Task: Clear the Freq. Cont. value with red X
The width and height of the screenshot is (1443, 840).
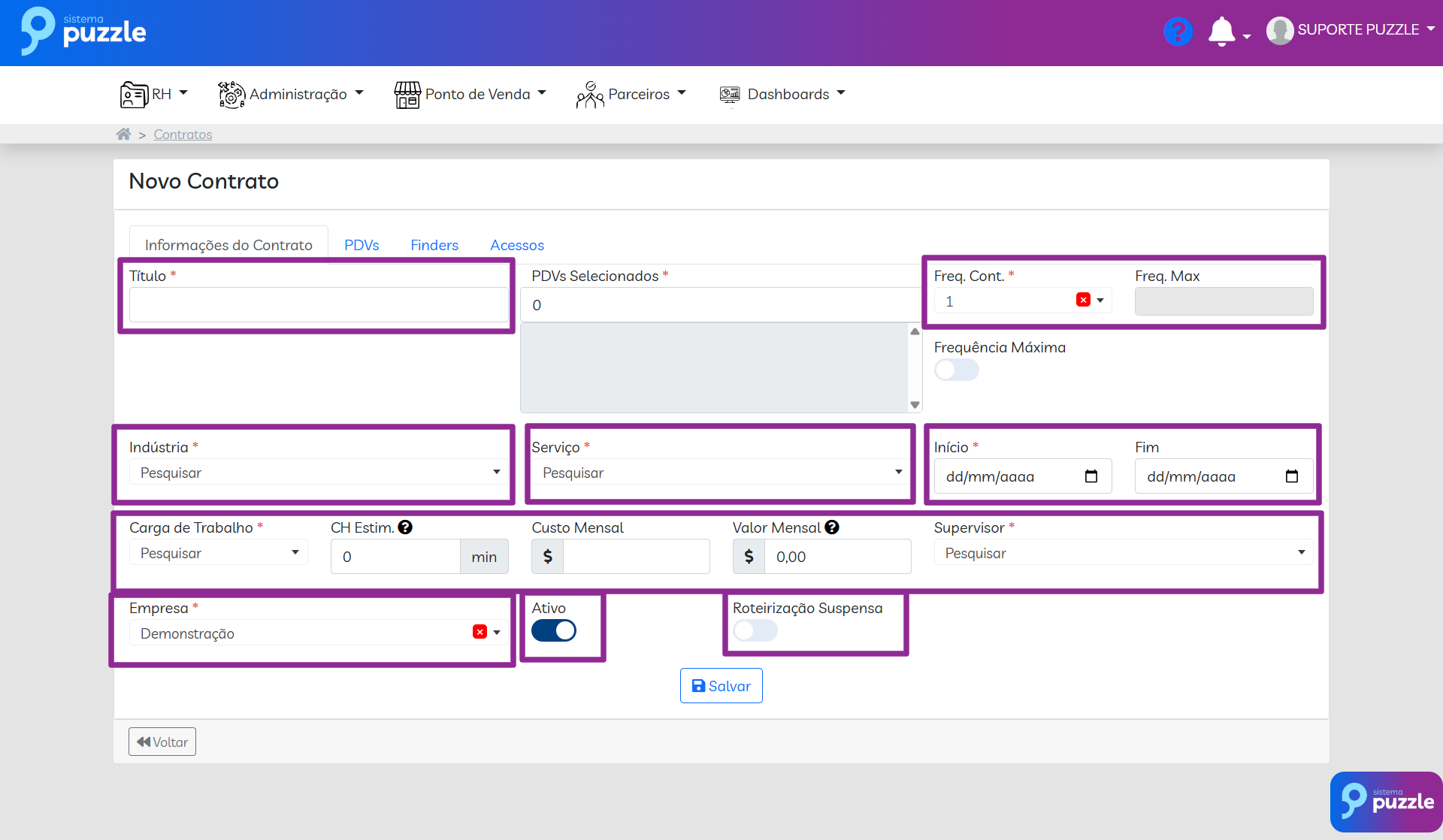Action: (1083, 300)
